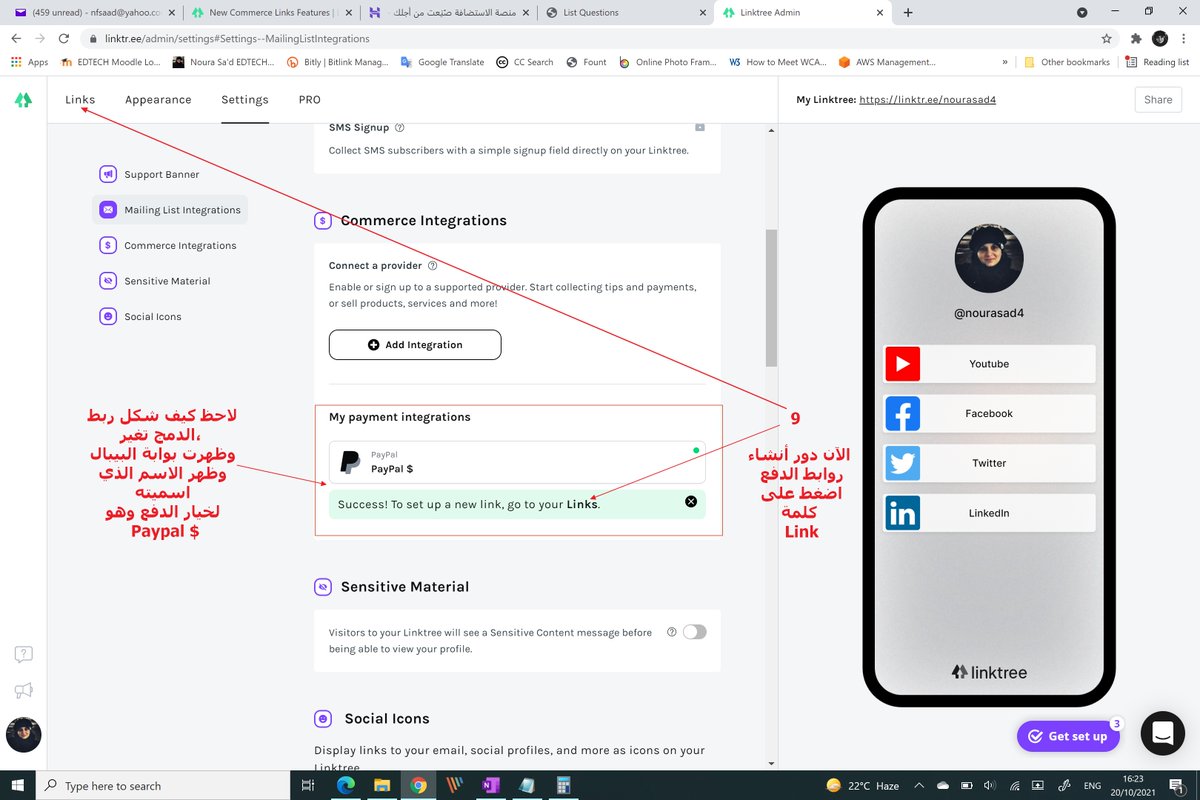1200x800 pixels.
Task: Open the Apps bookmarks shortcut
Action: (30, 62)
